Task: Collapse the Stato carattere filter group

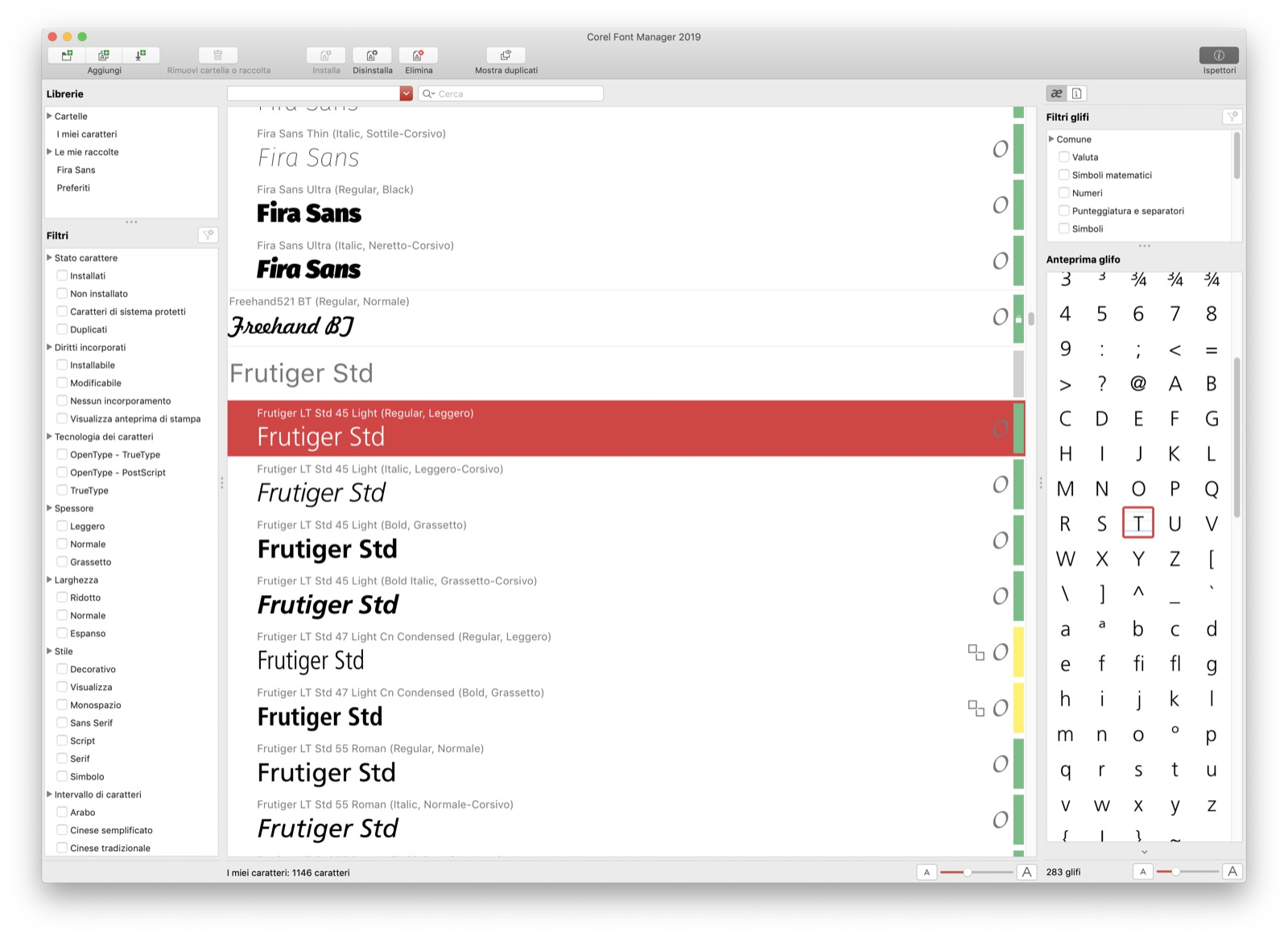Action: [x=49, y=258]
